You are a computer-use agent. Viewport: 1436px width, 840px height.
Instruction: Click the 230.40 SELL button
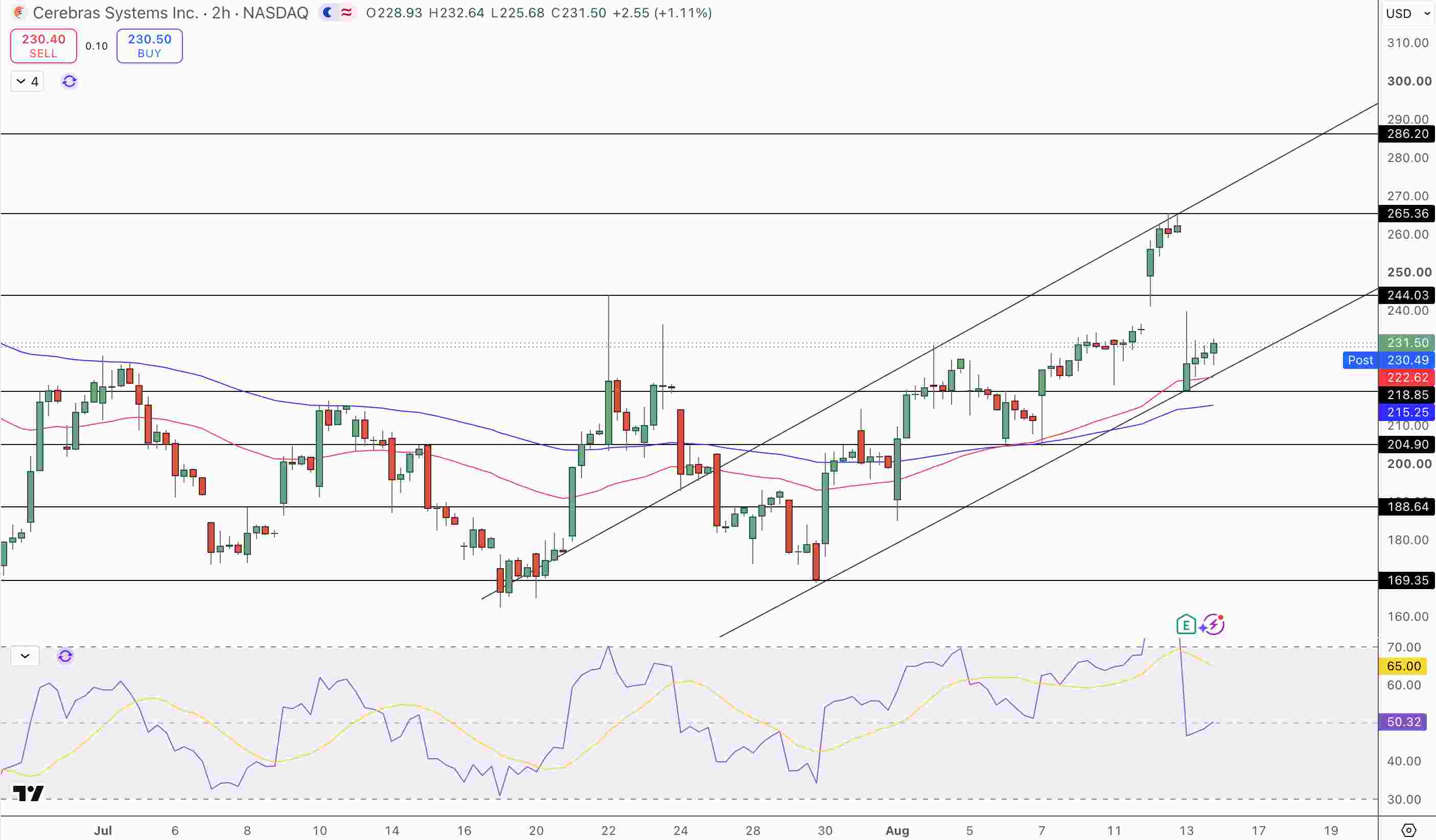pyautogui.click(x=44, y=45)
